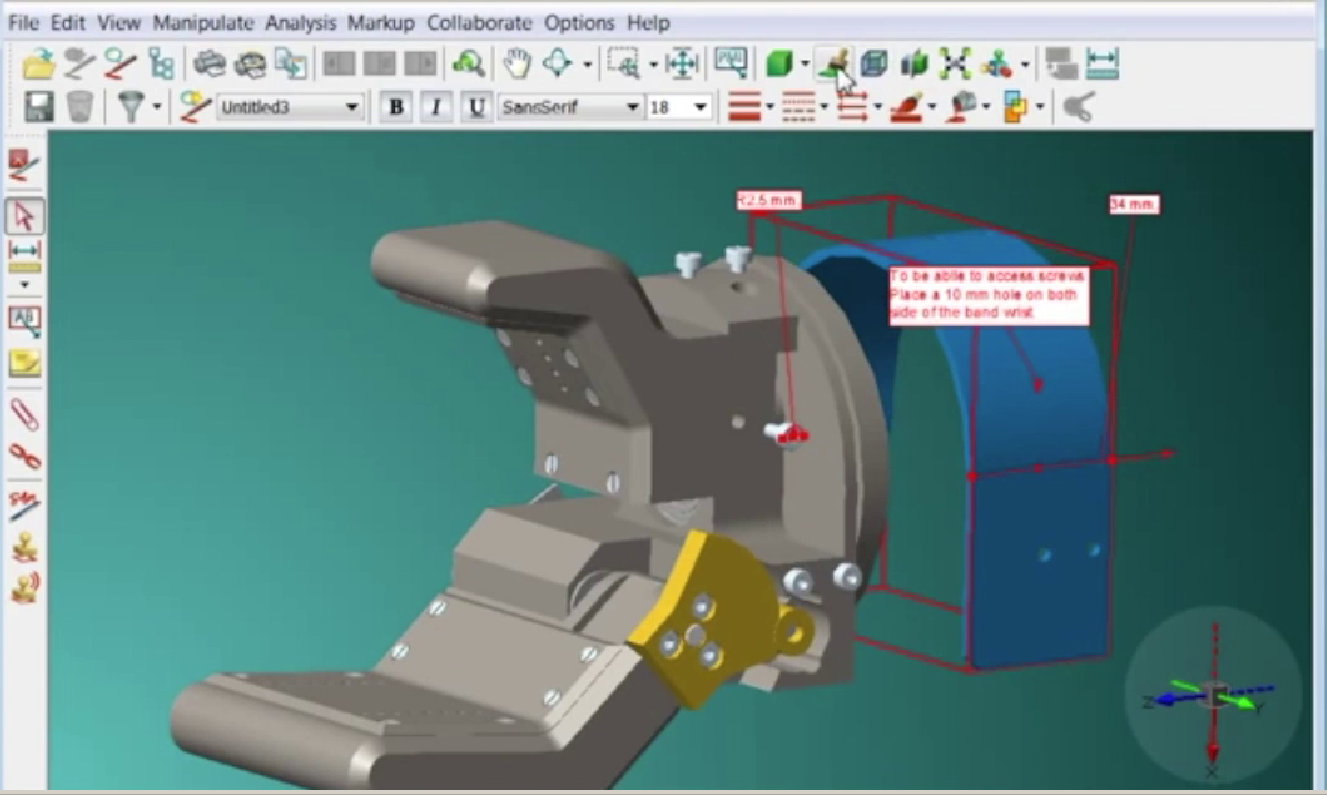Open the dashed line style dropdown
The image size is (1327, 795).
point(824,106)
